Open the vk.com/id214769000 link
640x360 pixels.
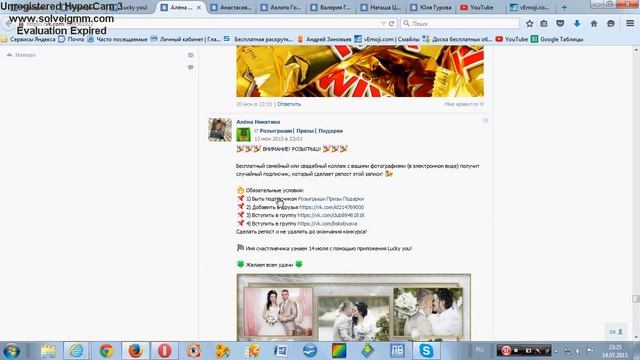tap(331, 207)
